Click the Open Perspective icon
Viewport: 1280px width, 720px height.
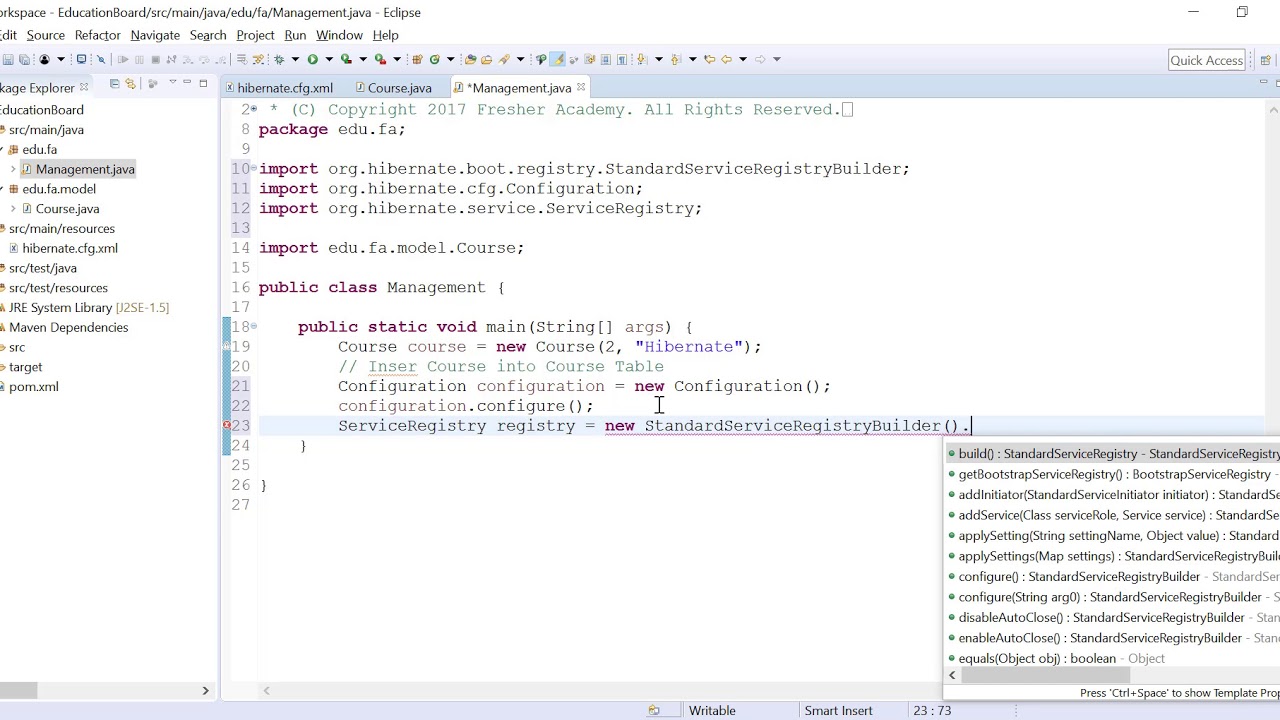pos(1265,60)
